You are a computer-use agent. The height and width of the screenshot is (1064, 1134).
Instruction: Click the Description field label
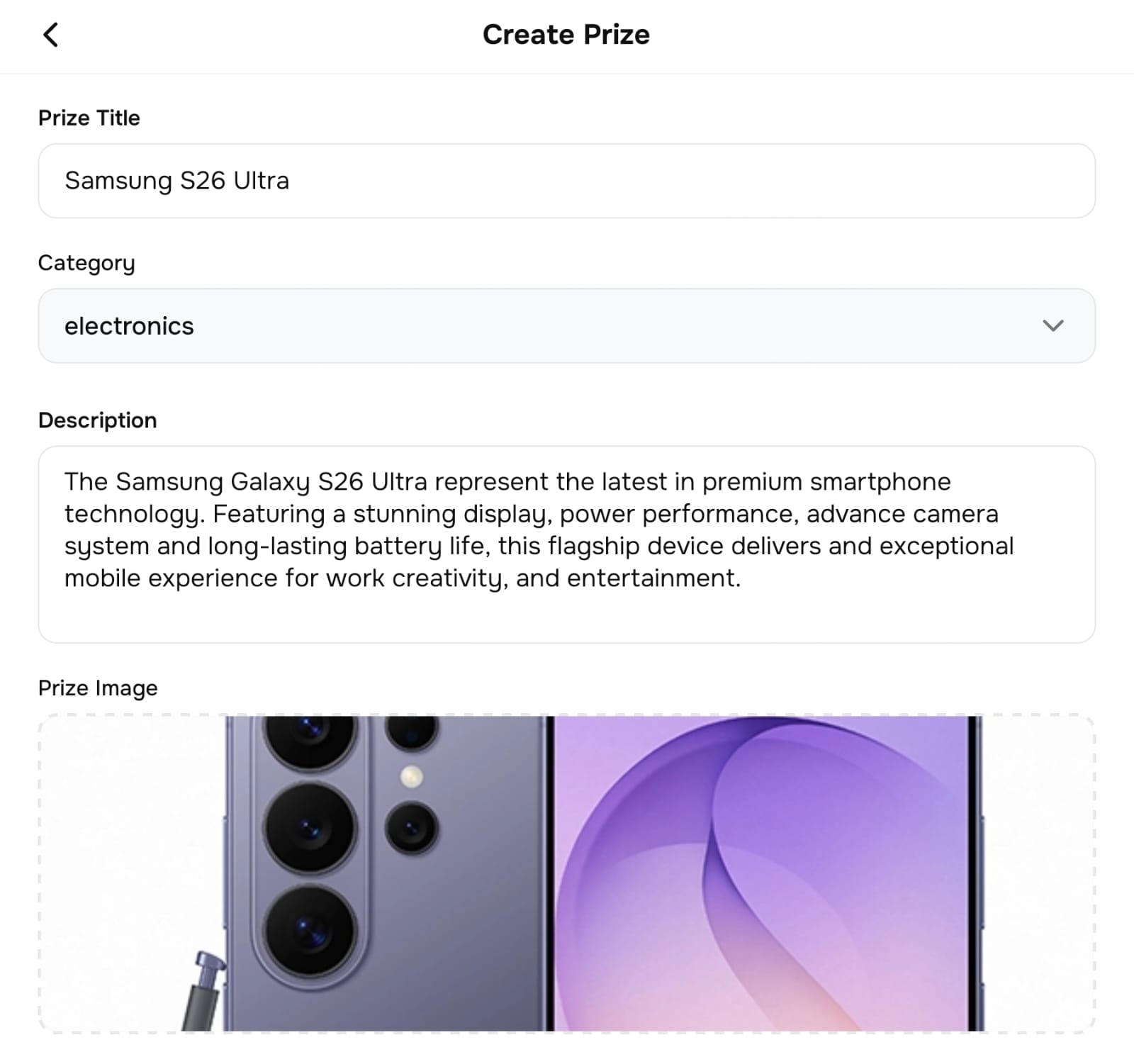pyautogui.click(x=98, y=420)
